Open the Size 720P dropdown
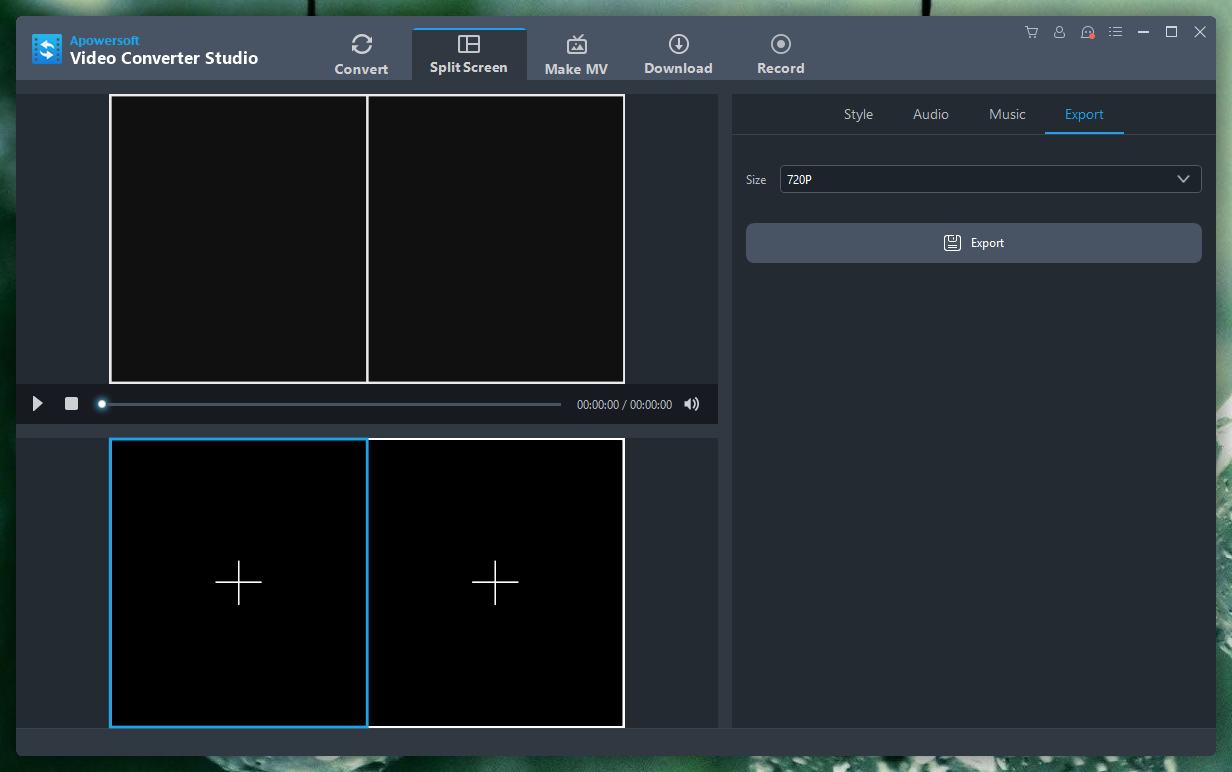1232x772 pixels. pos(990,179)
